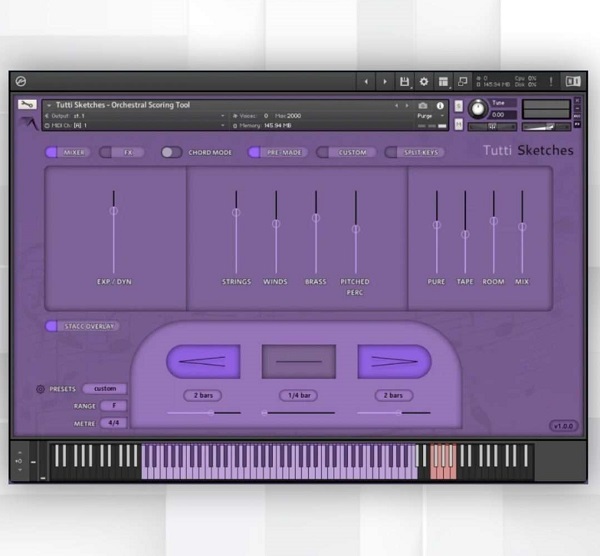Shift keyboard octave down arrow

coord(20,470)
